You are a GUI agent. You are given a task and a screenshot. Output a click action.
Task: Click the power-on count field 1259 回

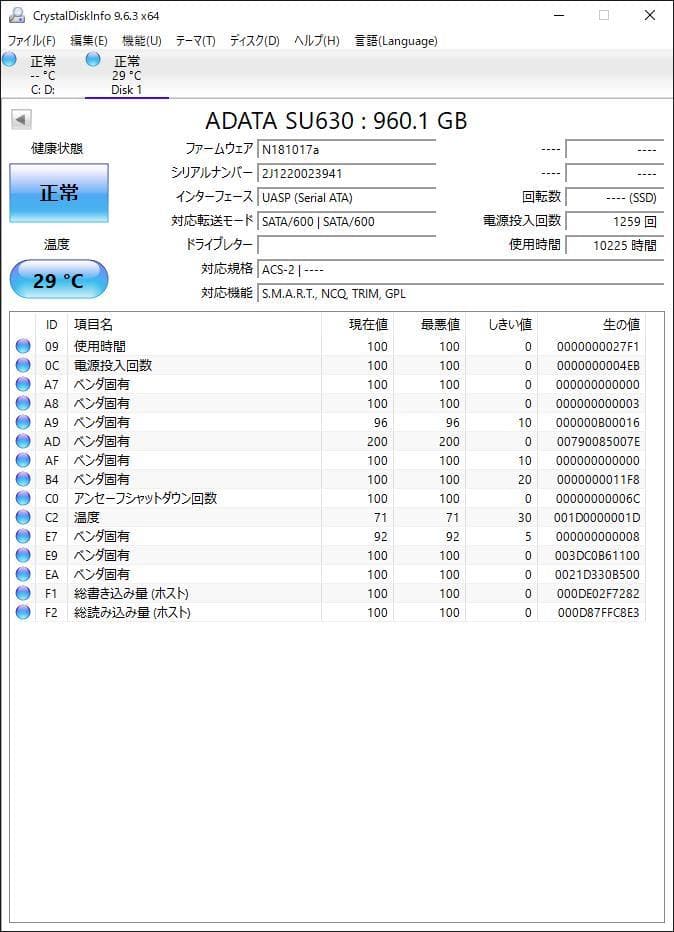pos(615,221)
